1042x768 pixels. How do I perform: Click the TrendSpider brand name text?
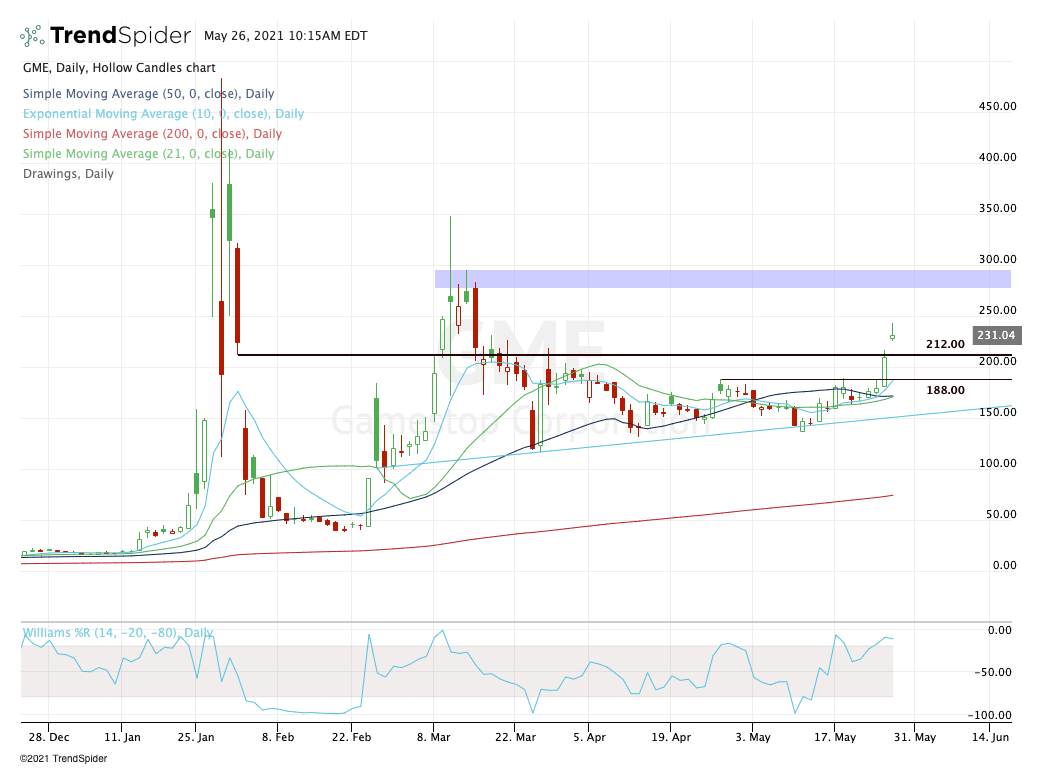point(120,35)
